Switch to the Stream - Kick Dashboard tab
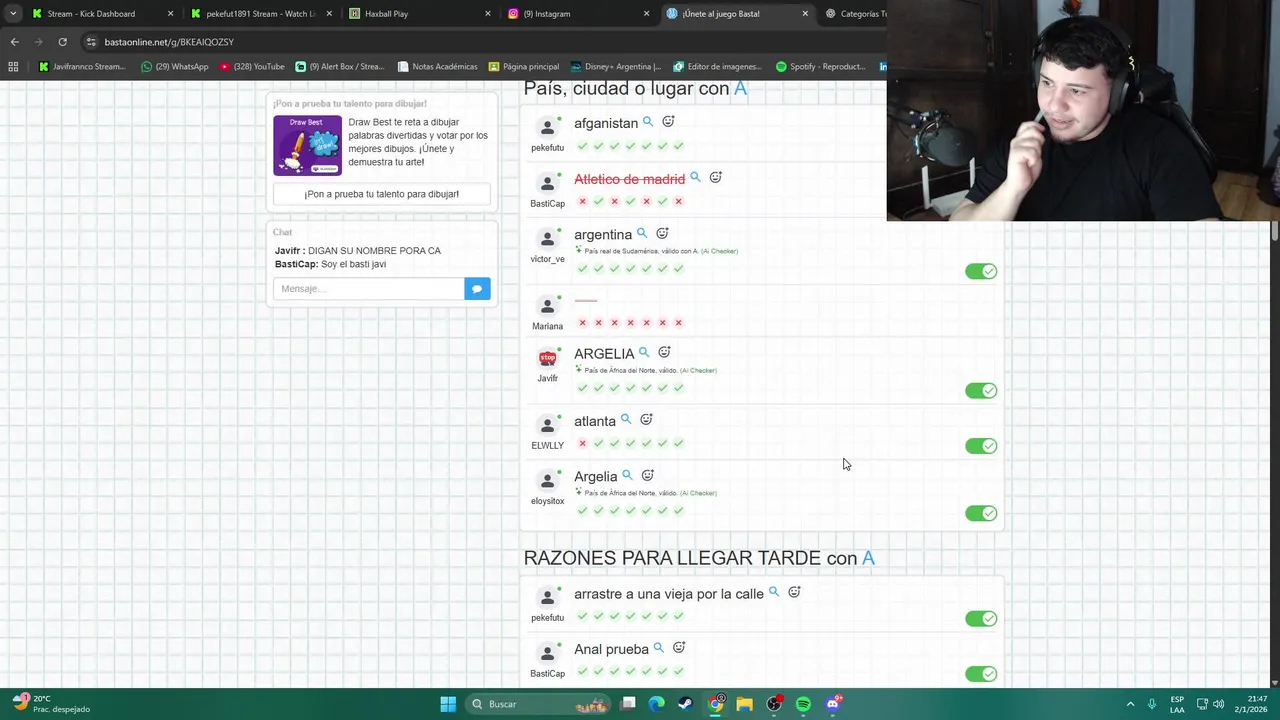 tap(102, 14)
